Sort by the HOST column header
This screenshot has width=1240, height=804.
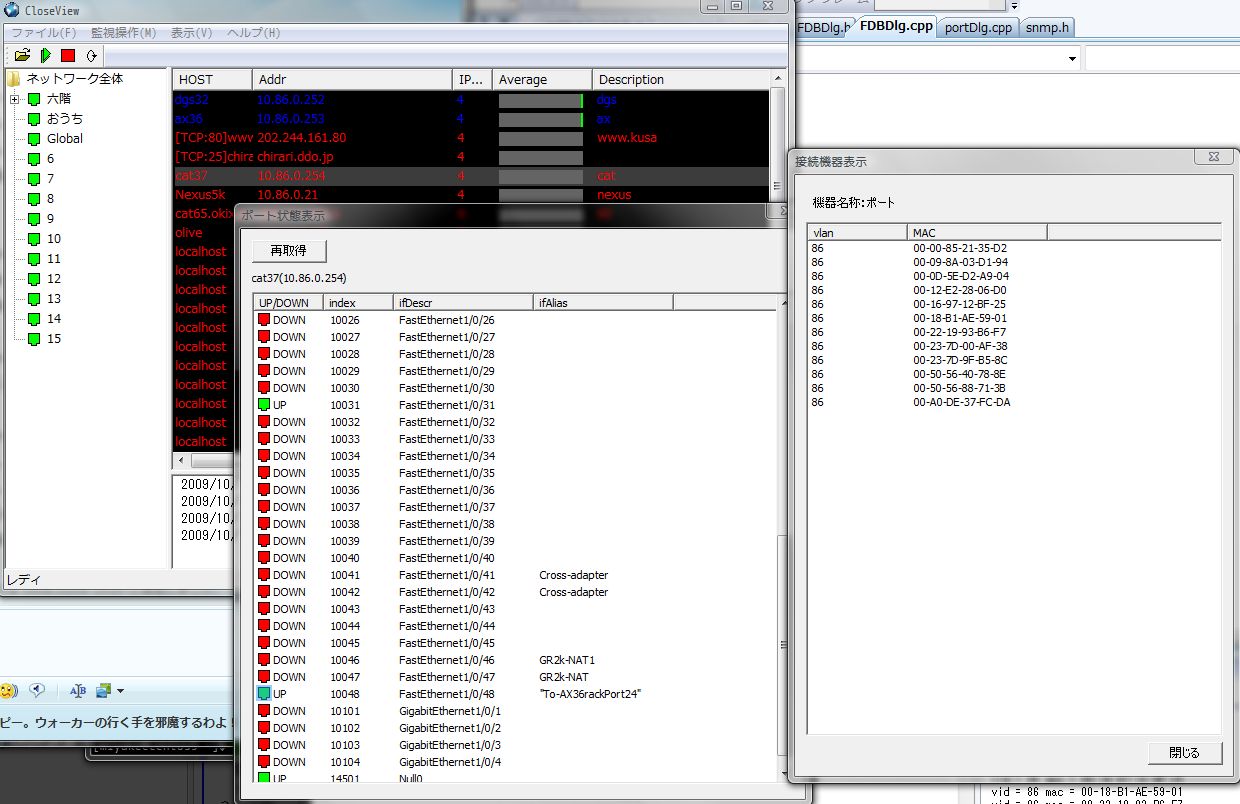(212, 79)
